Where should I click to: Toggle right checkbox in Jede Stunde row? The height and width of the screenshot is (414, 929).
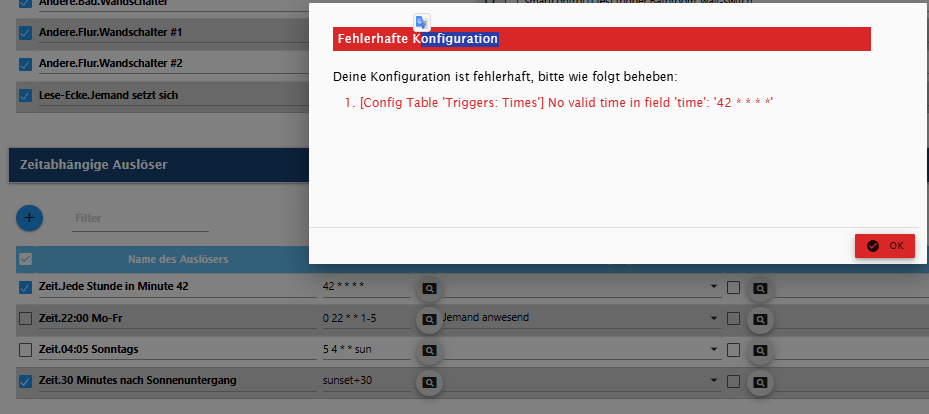[733, 287]
